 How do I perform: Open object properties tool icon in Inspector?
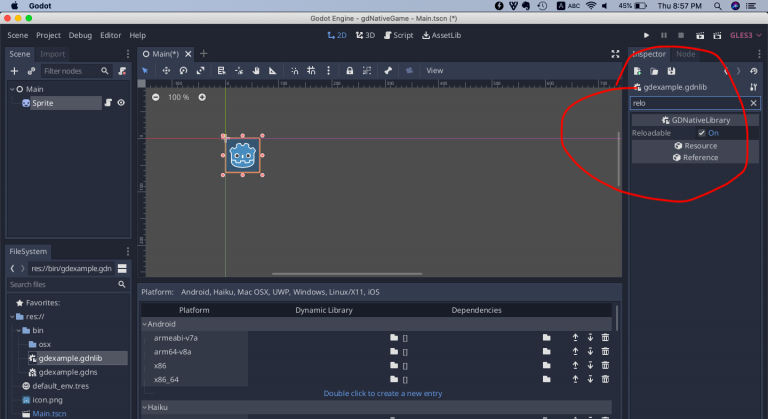click(754, 87)
